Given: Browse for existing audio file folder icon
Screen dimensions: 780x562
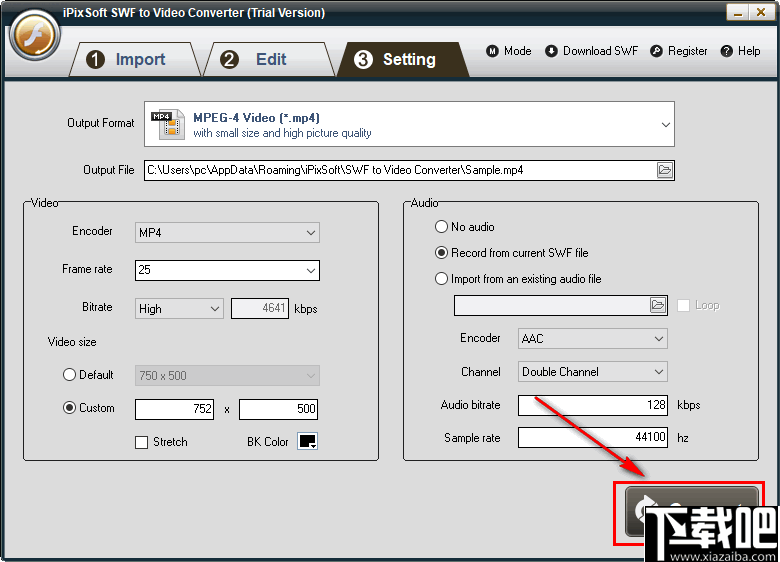Looking at the screenshot, I should pyautogui.click(x=658, y=305).
